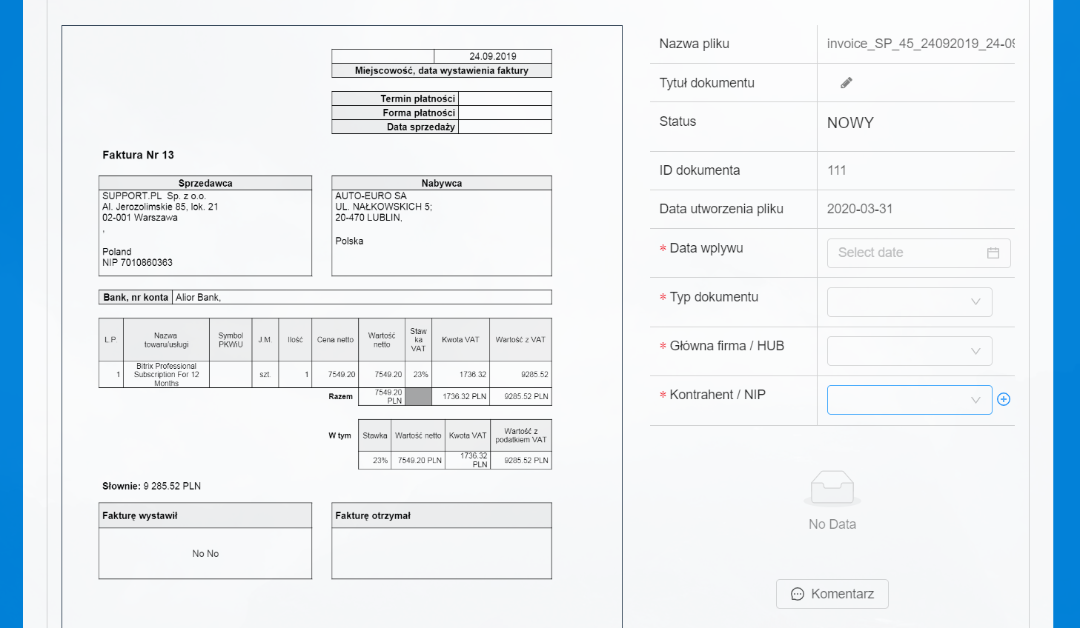
Task: Click the file creation date 2020-03-31
Action: coord(860,209)
